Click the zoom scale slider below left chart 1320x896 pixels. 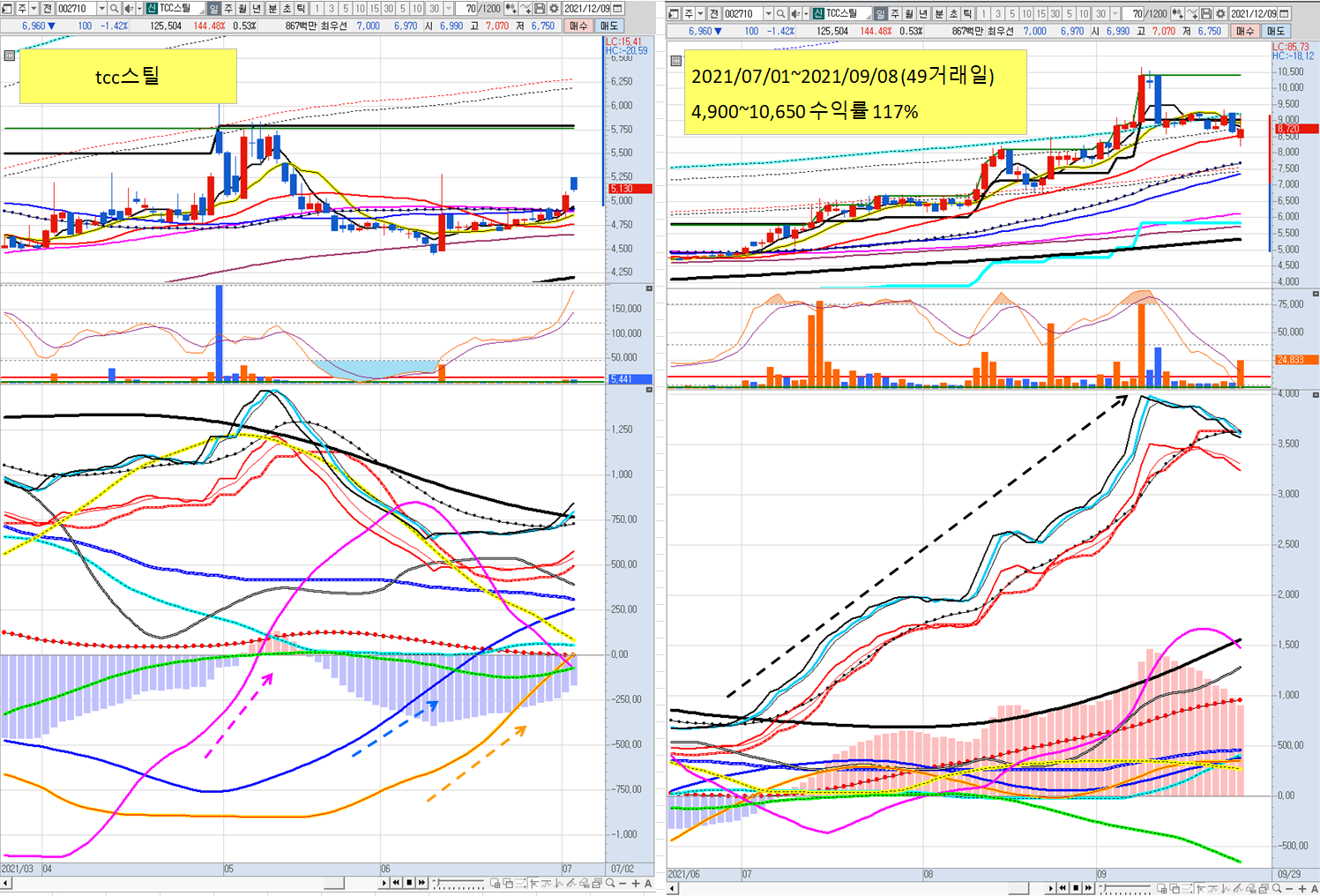pos(459,883)
